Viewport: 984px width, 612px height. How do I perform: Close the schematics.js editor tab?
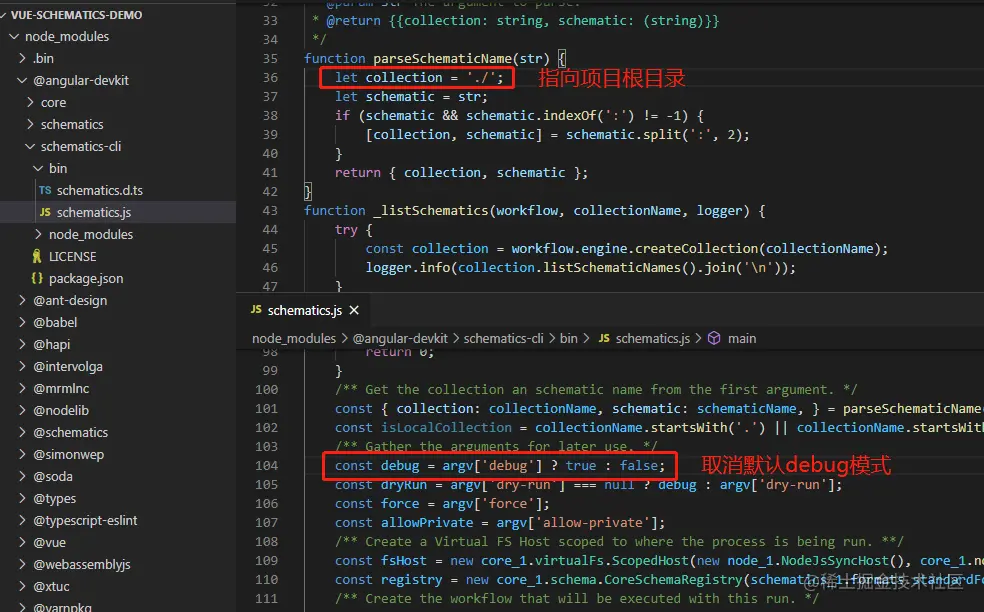pos(354,310)
